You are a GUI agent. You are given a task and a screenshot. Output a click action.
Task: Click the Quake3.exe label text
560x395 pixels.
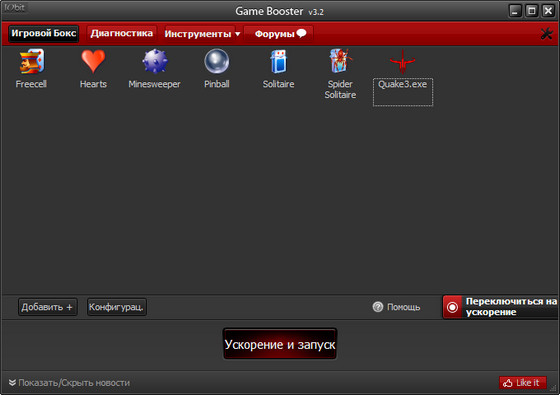(x=402, y=84)
